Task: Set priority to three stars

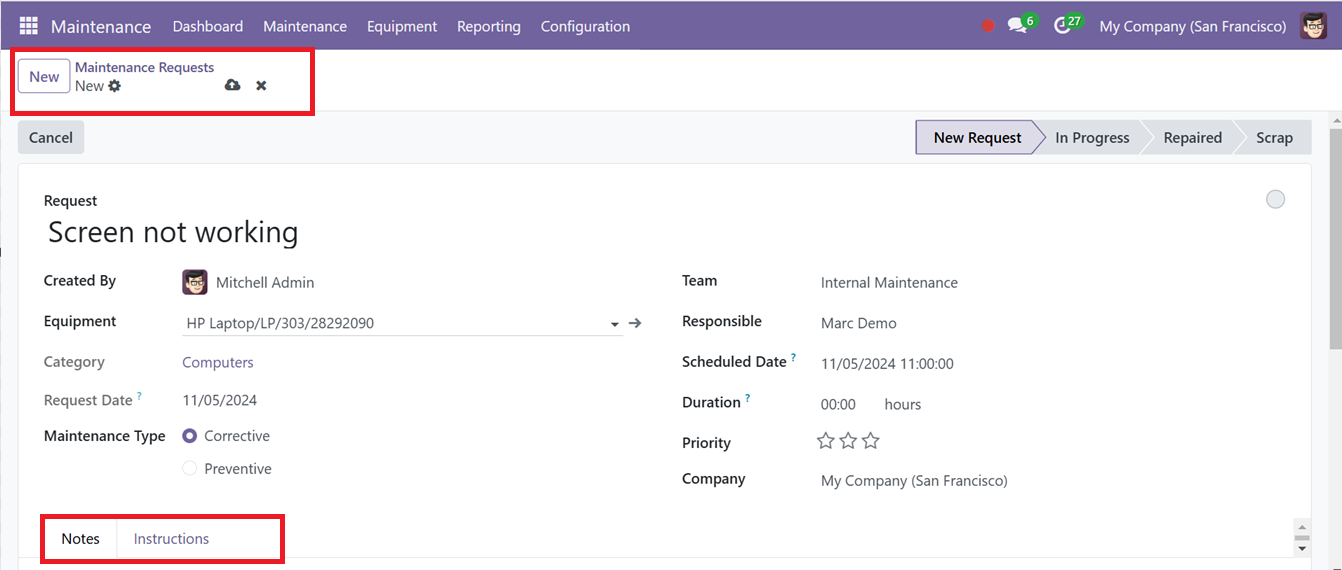Action: coord(871,441)
